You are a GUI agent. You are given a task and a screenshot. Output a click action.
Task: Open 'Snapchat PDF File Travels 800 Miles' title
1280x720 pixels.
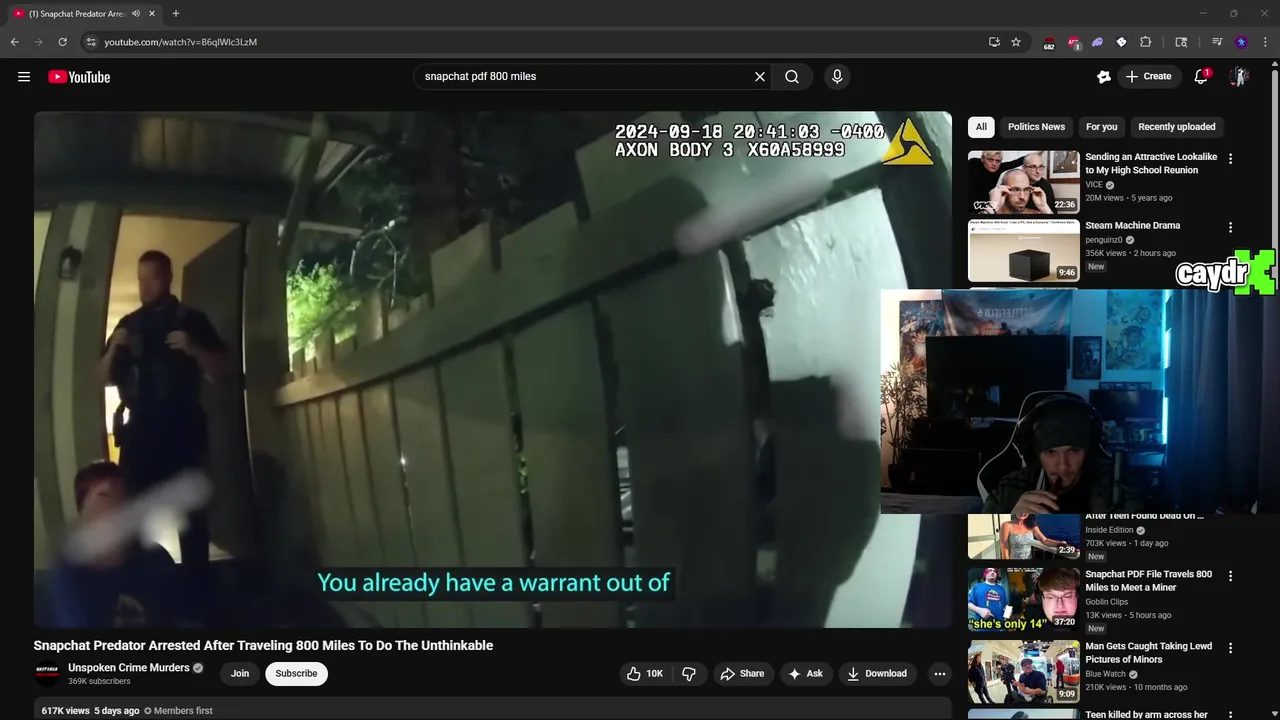tap(1148, 581)
